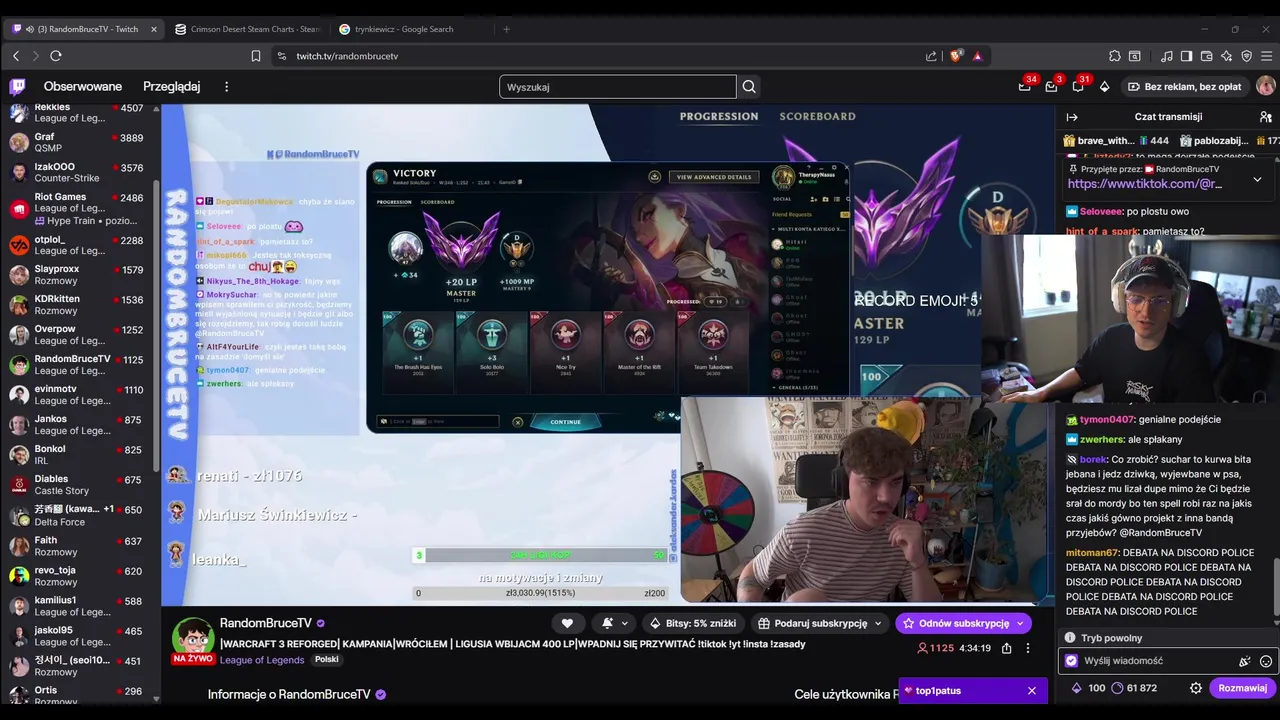This screenshot has height=720, width=1280.
Task: Open Brave Leo AI sparkle icon
Action: point(1226,56)
